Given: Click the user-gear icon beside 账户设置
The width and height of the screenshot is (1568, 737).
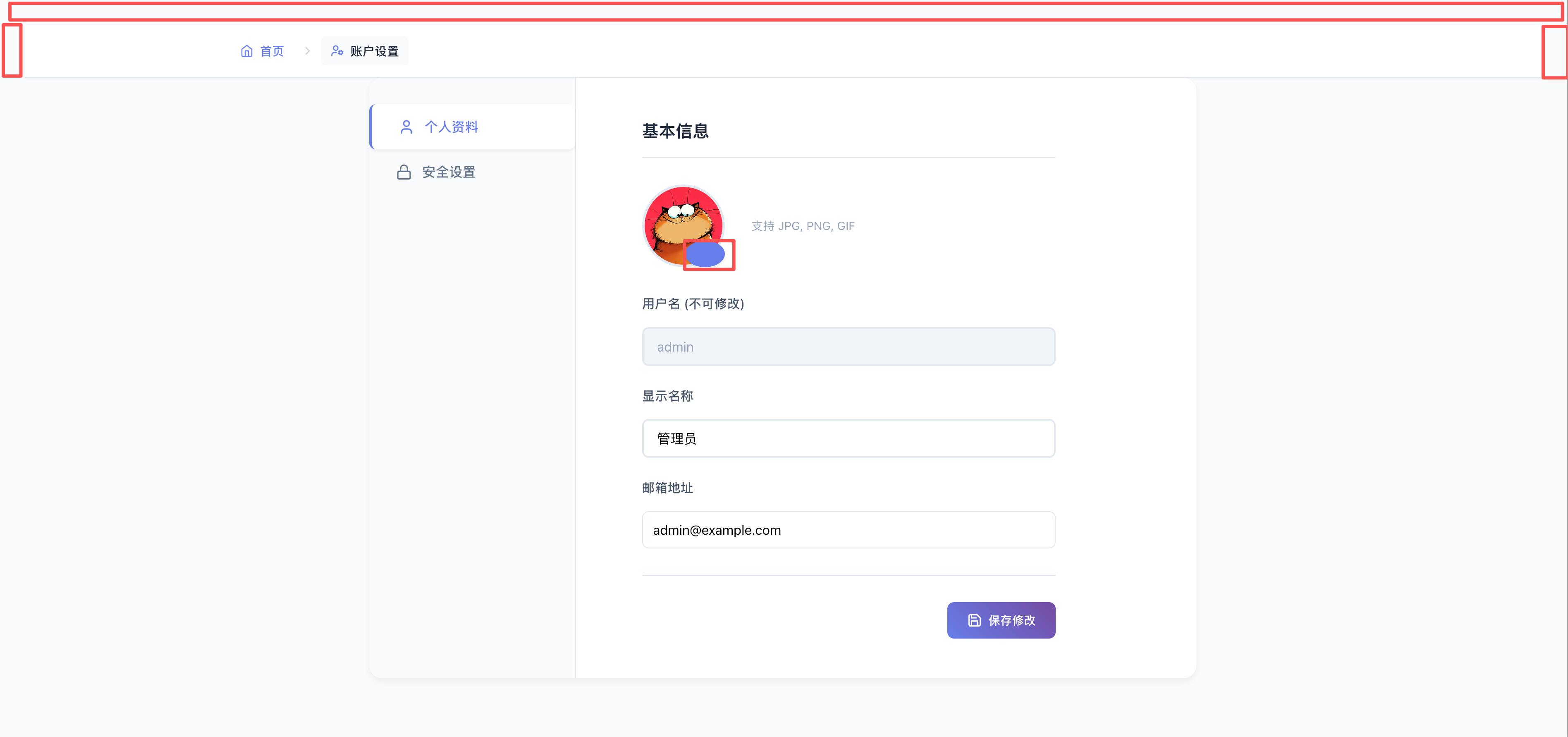Looking at the screenshot, I should [x=337, y=51].
